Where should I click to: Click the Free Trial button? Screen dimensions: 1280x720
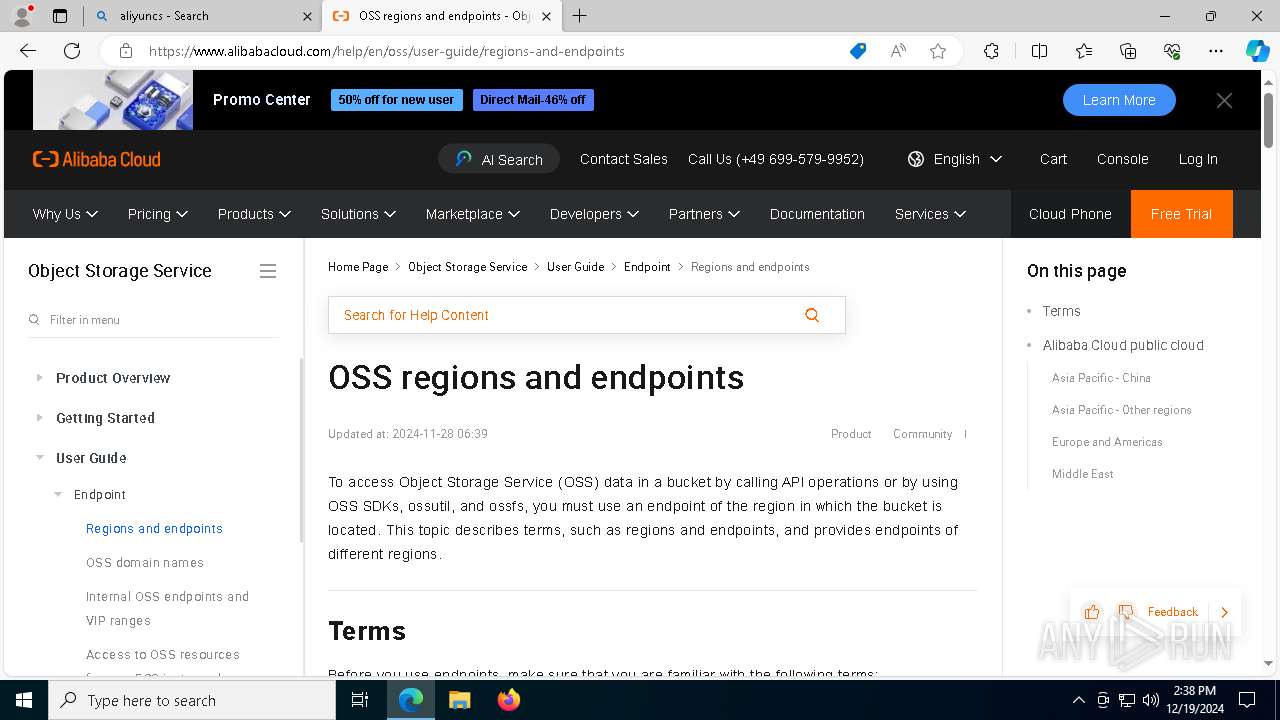1181,214
